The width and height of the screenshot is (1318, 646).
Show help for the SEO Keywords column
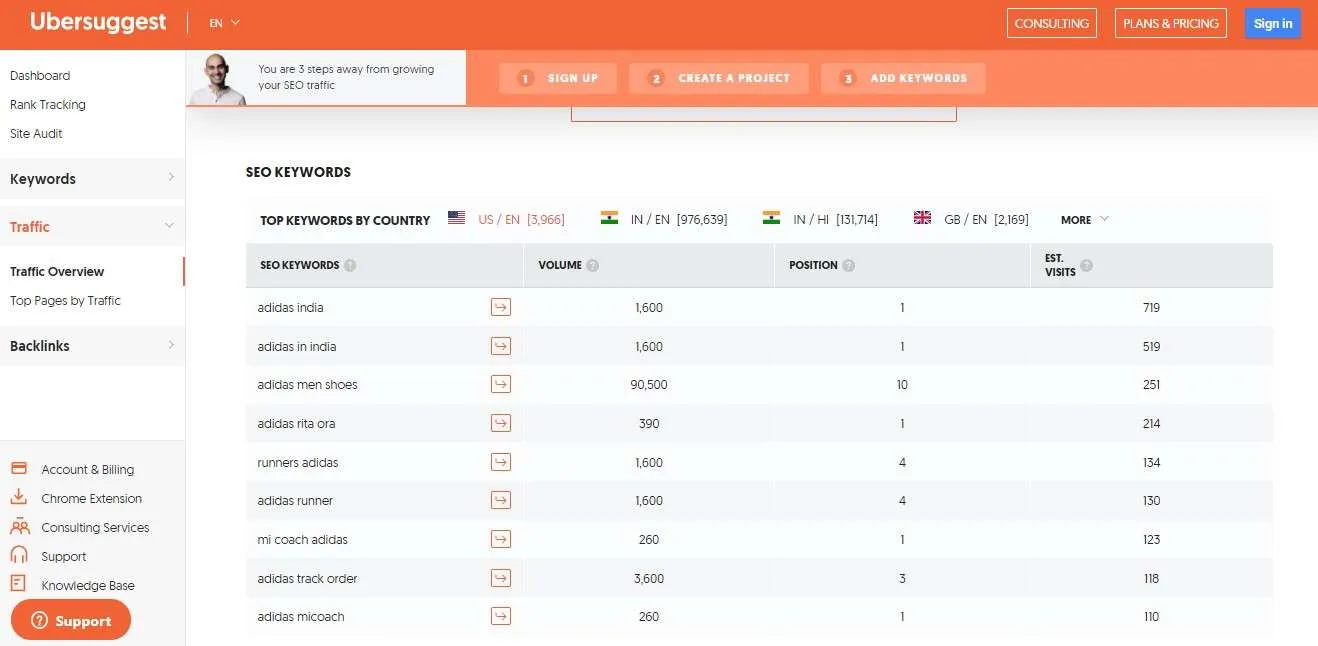point(350,265)
